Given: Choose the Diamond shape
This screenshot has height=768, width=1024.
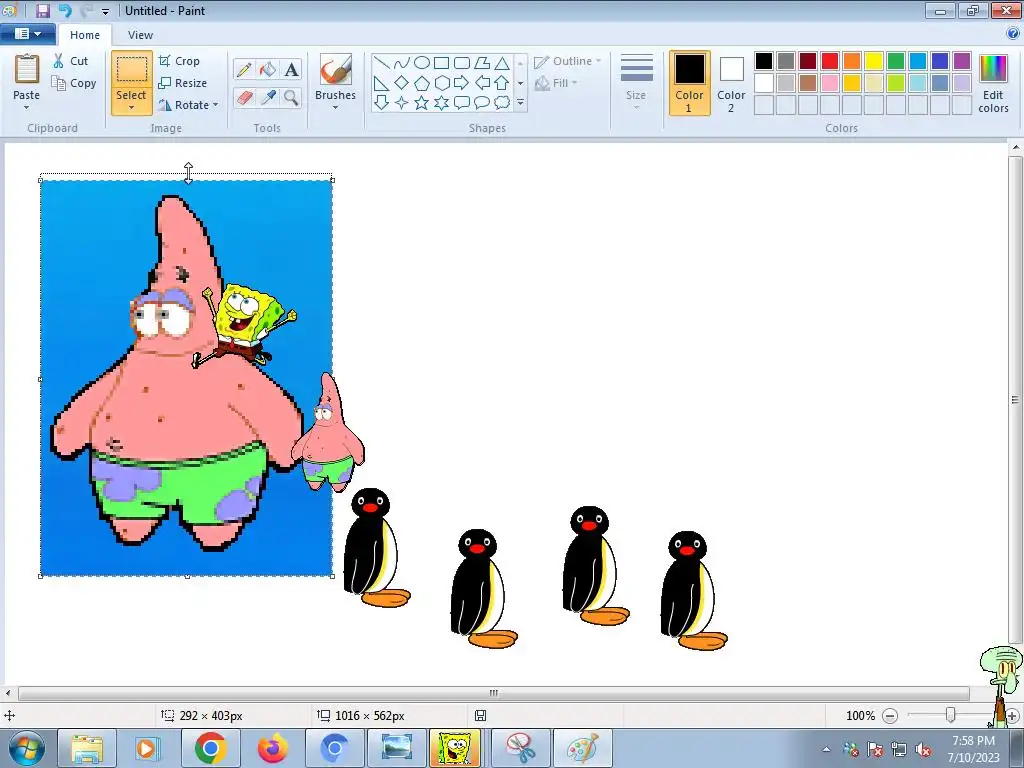Looking at the screenshot, I should [x=402, y=83].
